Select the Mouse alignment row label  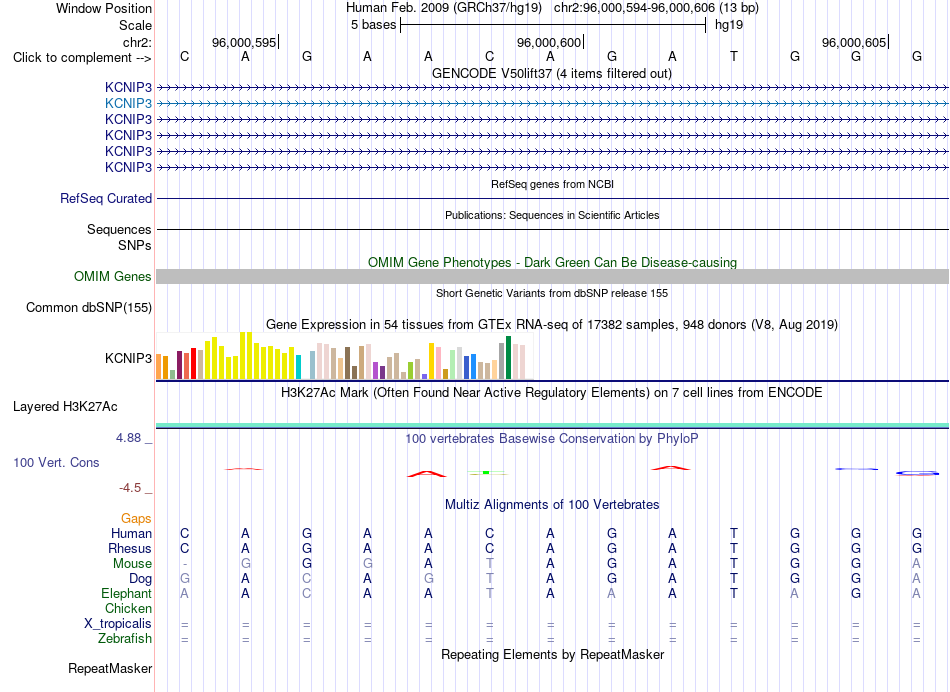[132, 564]
